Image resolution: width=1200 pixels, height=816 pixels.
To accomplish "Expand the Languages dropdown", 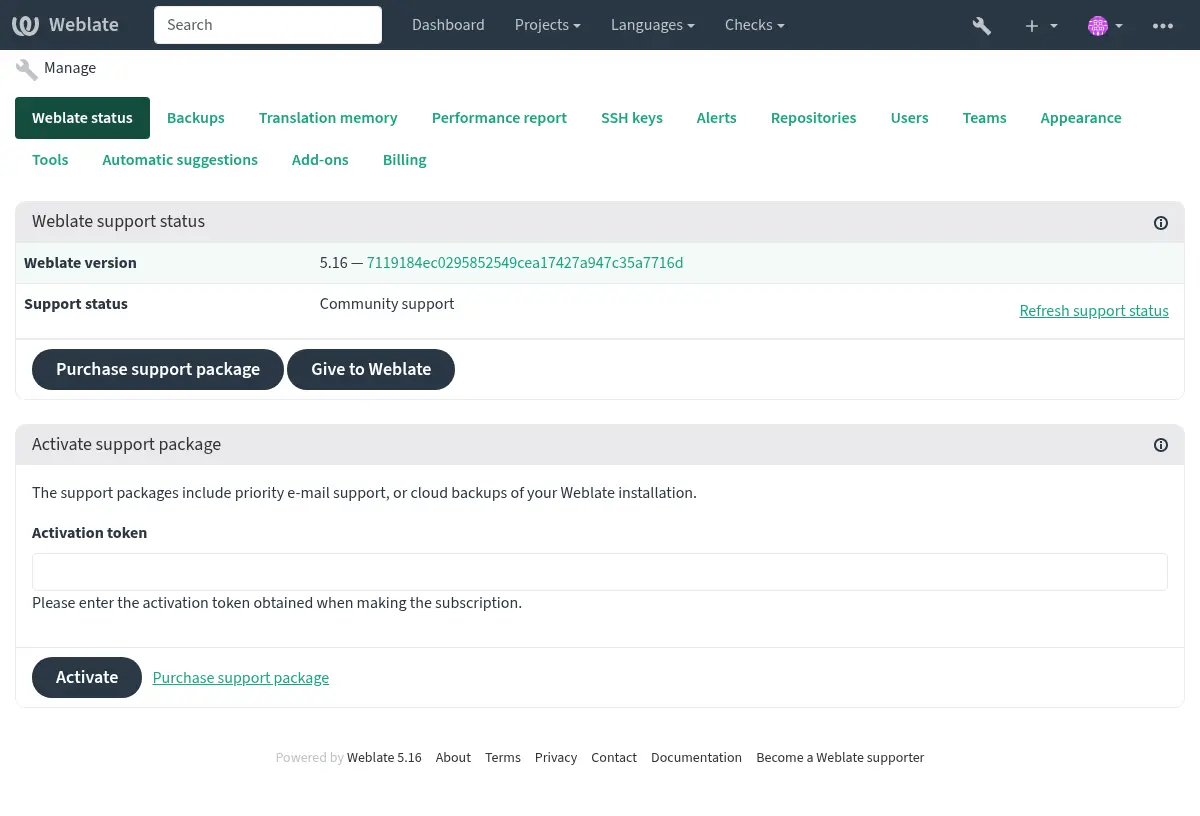I will [653, 25].
